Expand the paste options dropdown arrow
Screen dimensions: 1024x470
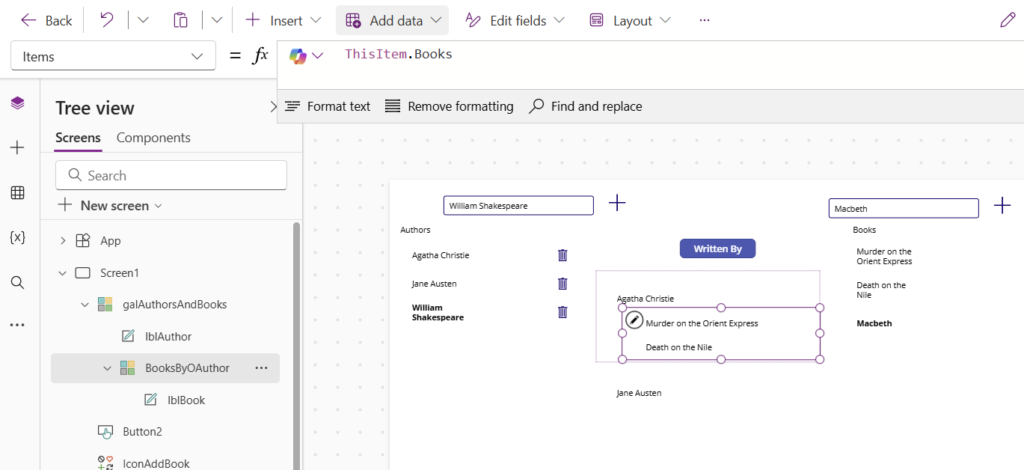point(216,21)
